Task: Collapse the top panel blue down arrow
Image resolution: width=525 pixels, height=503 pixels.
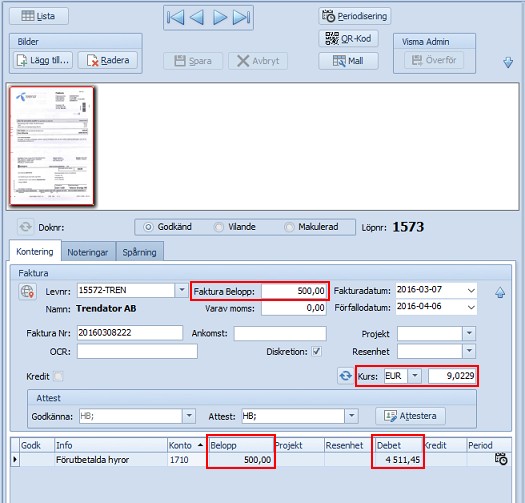Action: point(508,62)
